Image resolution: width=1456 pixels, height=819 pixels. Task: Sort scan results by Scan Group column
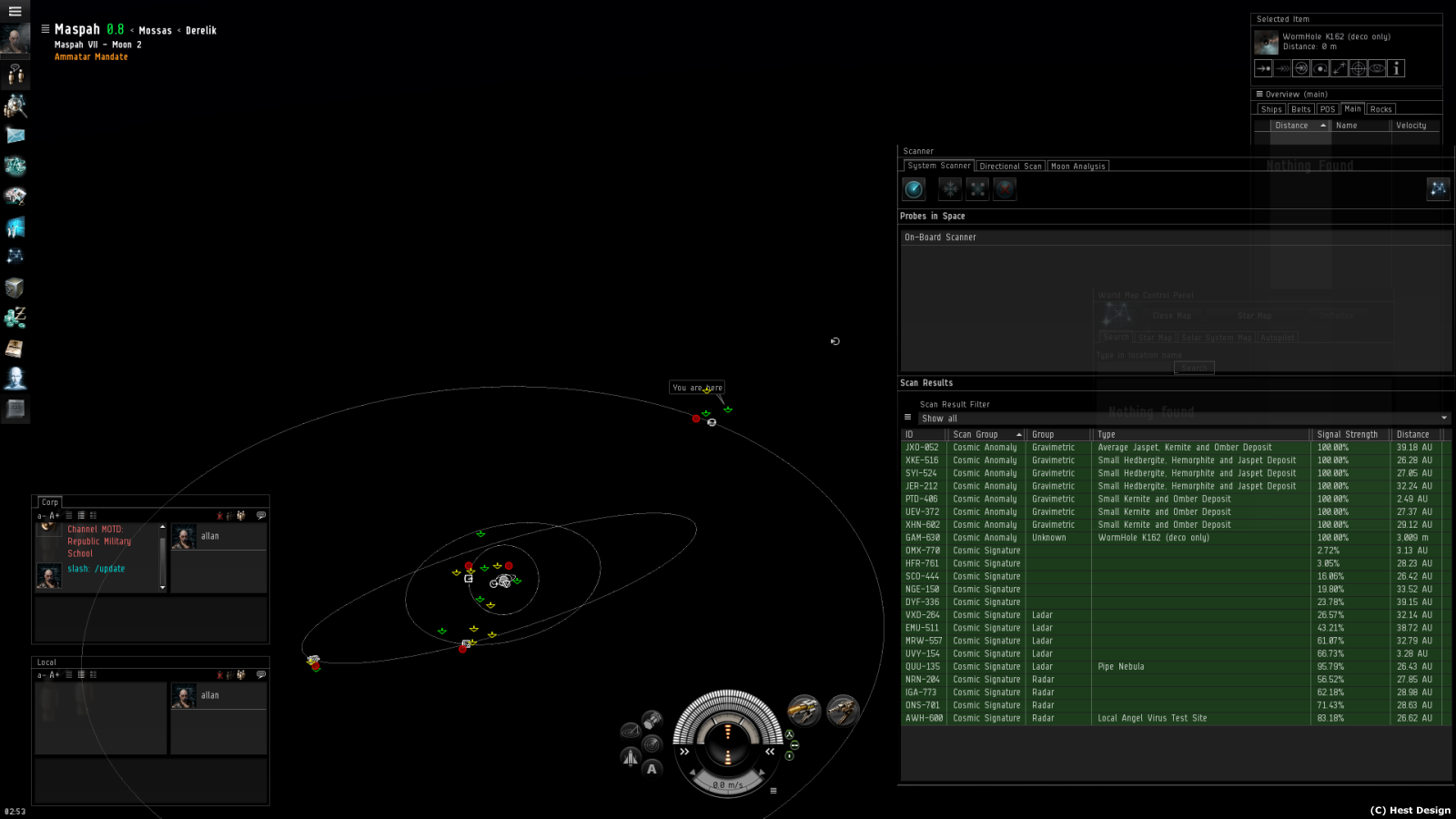coord(986,435)
